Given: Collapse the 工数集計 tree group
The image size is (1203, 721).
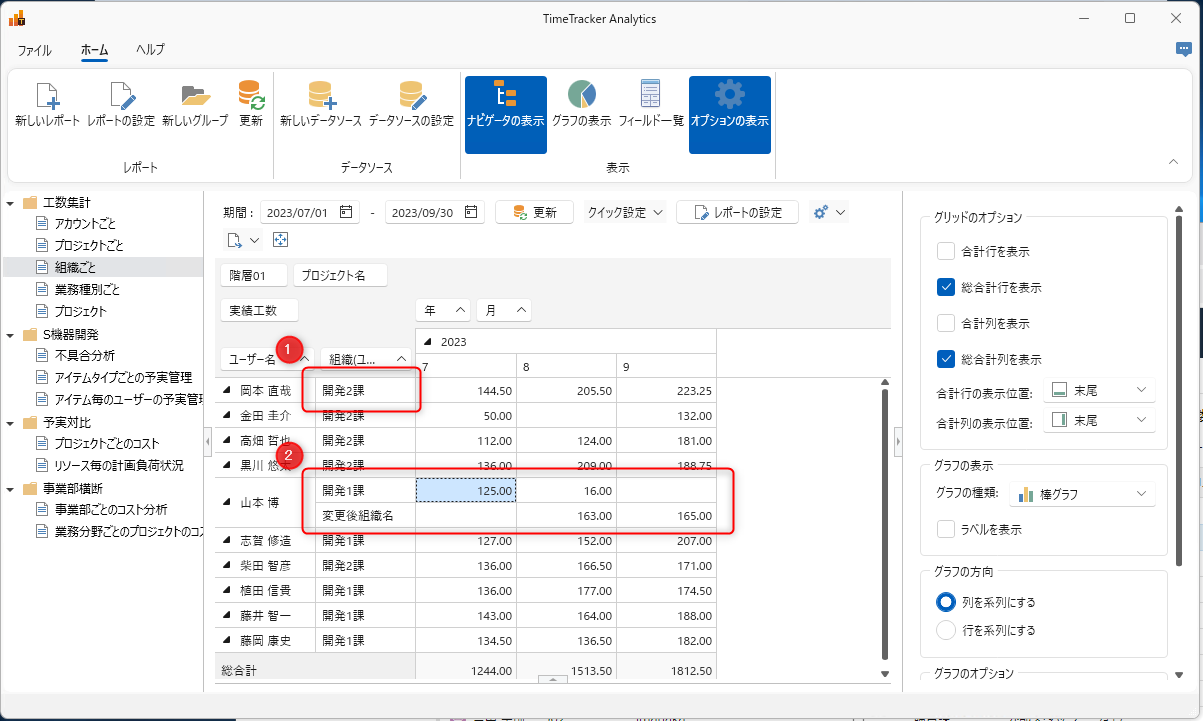Looking at the screenshot, I should tap(10, 202).
